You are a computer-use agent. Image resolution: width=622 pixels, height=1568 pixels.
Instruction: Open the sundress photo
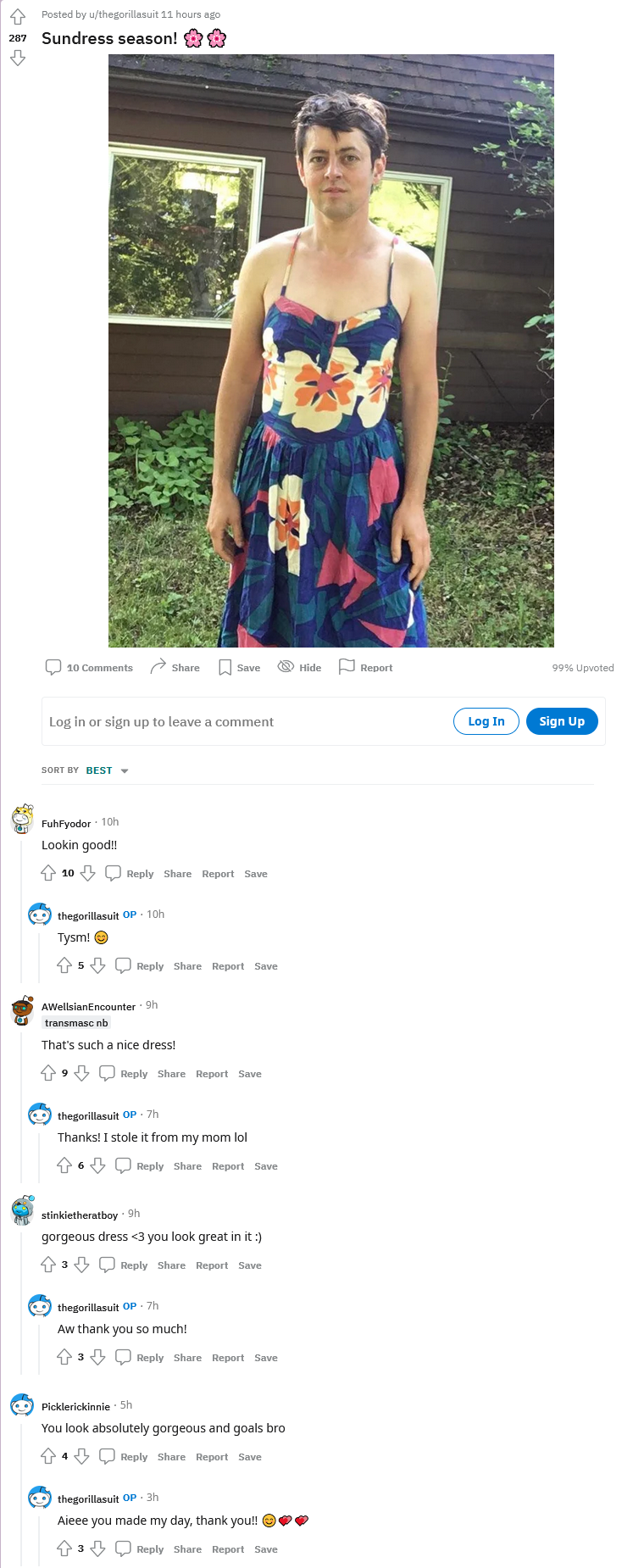(x=331, y=351)
